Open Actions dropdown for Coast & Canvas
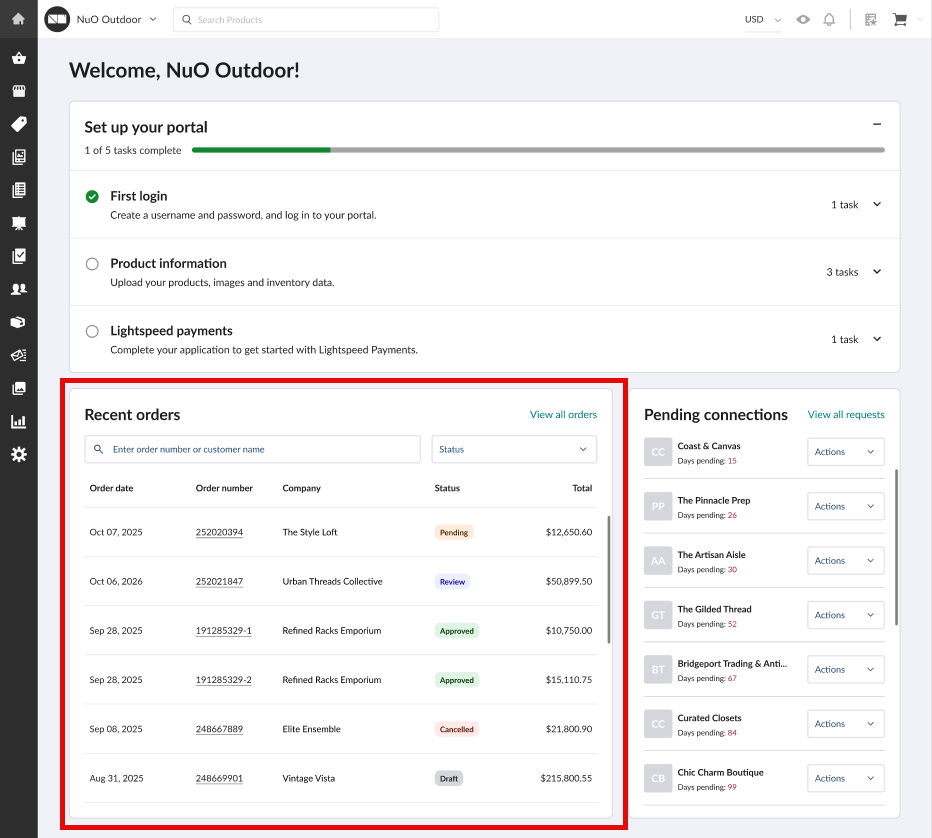 (x=845, y=452)
